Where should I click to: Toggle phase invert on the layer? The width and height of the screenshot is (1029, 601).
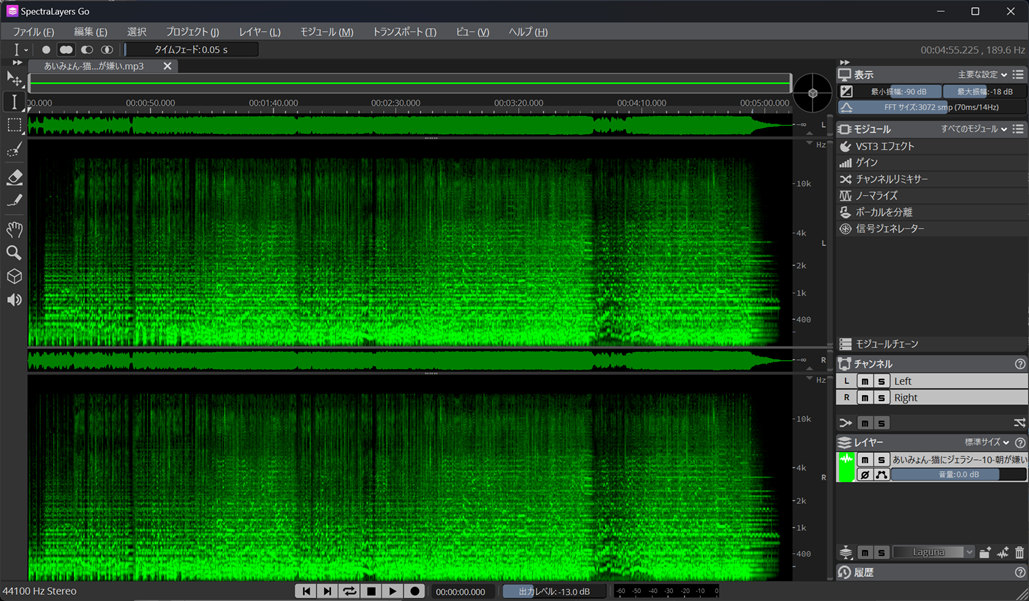click(x=865, y=475)
